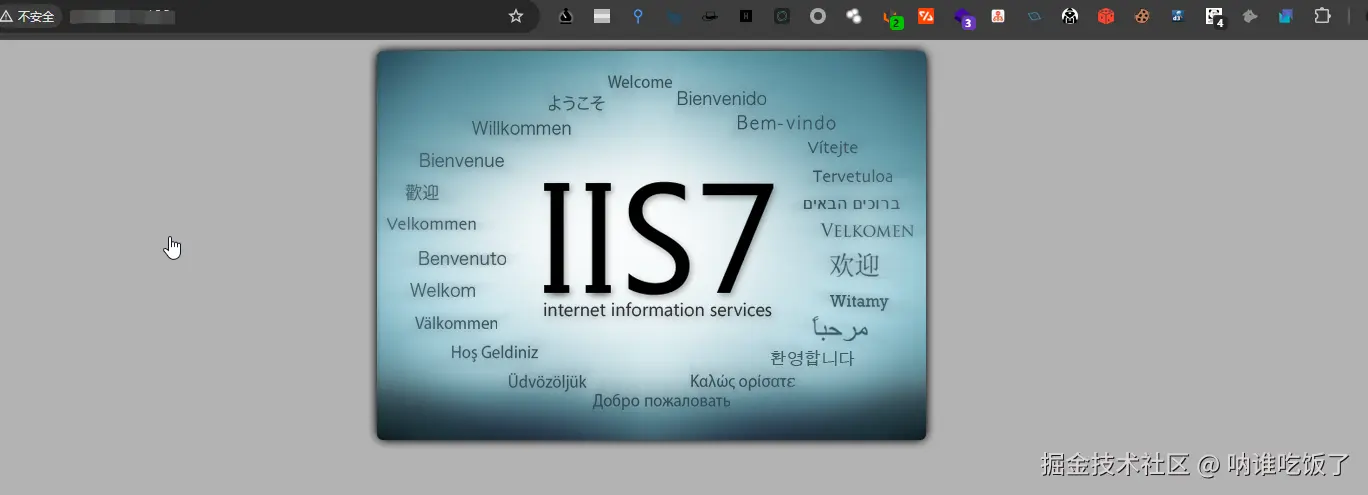Bookmark this page with the star icon
Image resolution: width=1368 pixels, height=495 pixels.
coord(516,16)
